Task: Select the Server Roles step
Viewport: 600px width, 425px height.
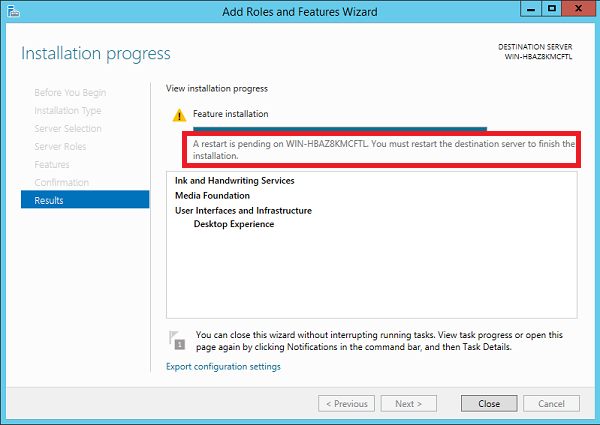Action: click(60, 146)
